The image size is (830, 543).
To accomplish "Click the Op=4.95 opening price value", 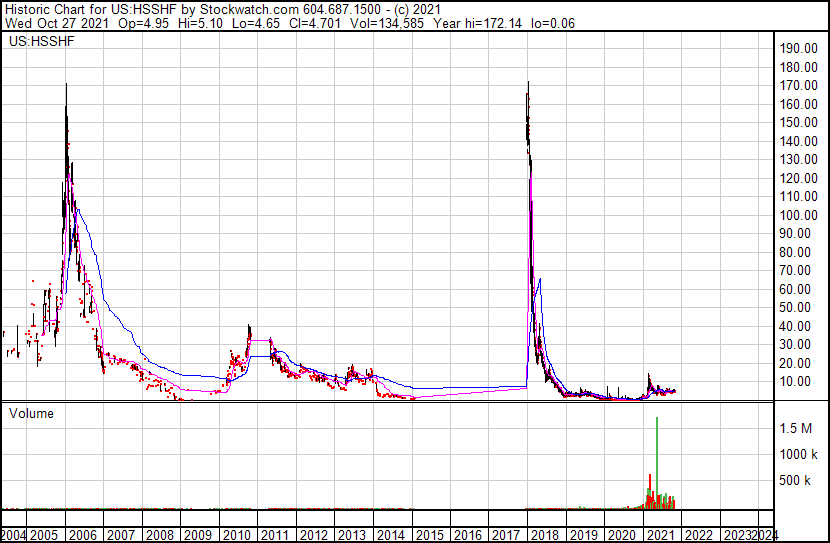I will point(143,23).
